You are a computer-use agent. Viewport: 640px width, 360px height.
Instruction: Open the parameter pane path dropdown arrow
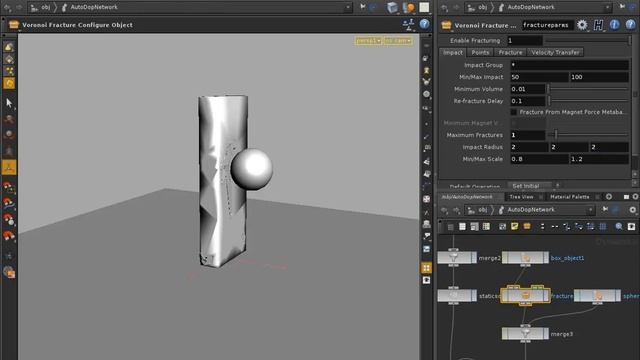[607, 7]
